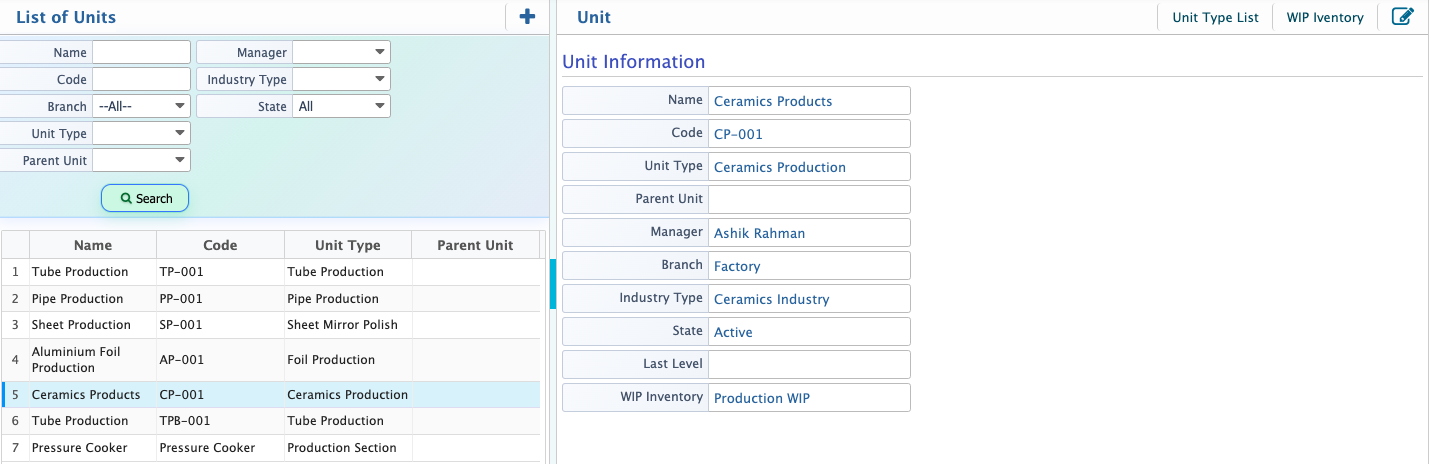Select the Pipe Production row name
Image resolution: width=1429 pixels, height=464 pixels.
click(x=78, y=299)
